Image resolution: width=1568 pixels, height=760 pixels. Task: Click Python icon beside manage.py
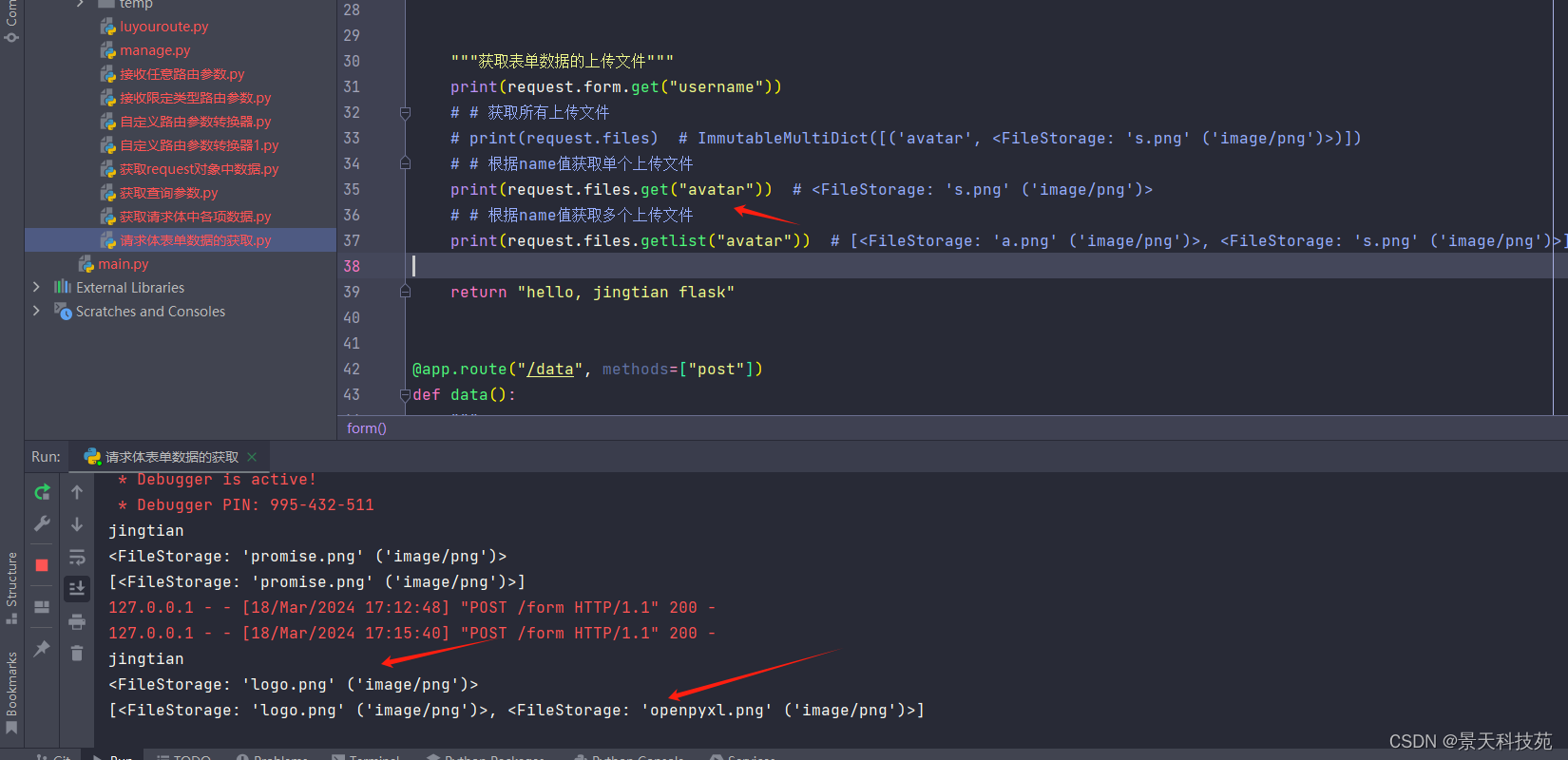[108, 50]
